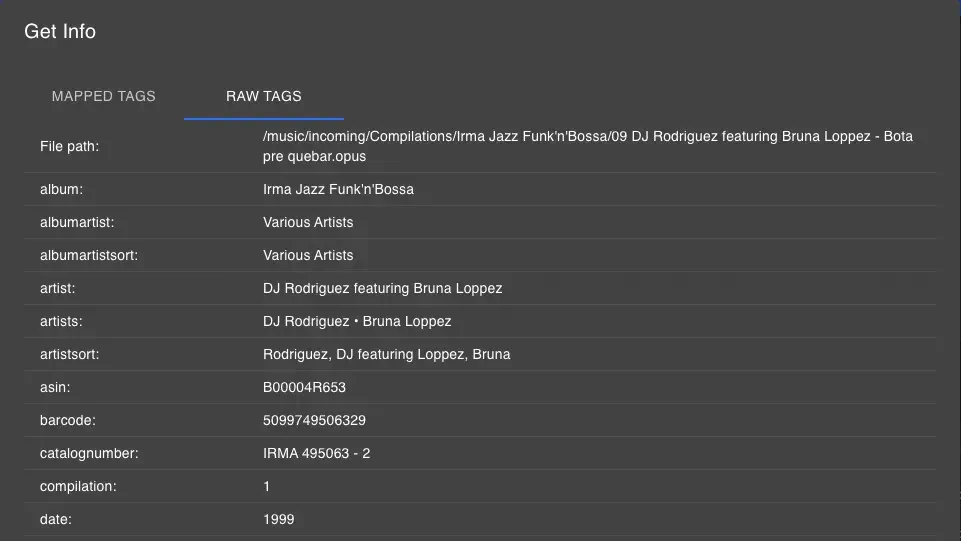Click the date value 1999
This screenshot has height=541, width=961.
[x=278, y=519]
